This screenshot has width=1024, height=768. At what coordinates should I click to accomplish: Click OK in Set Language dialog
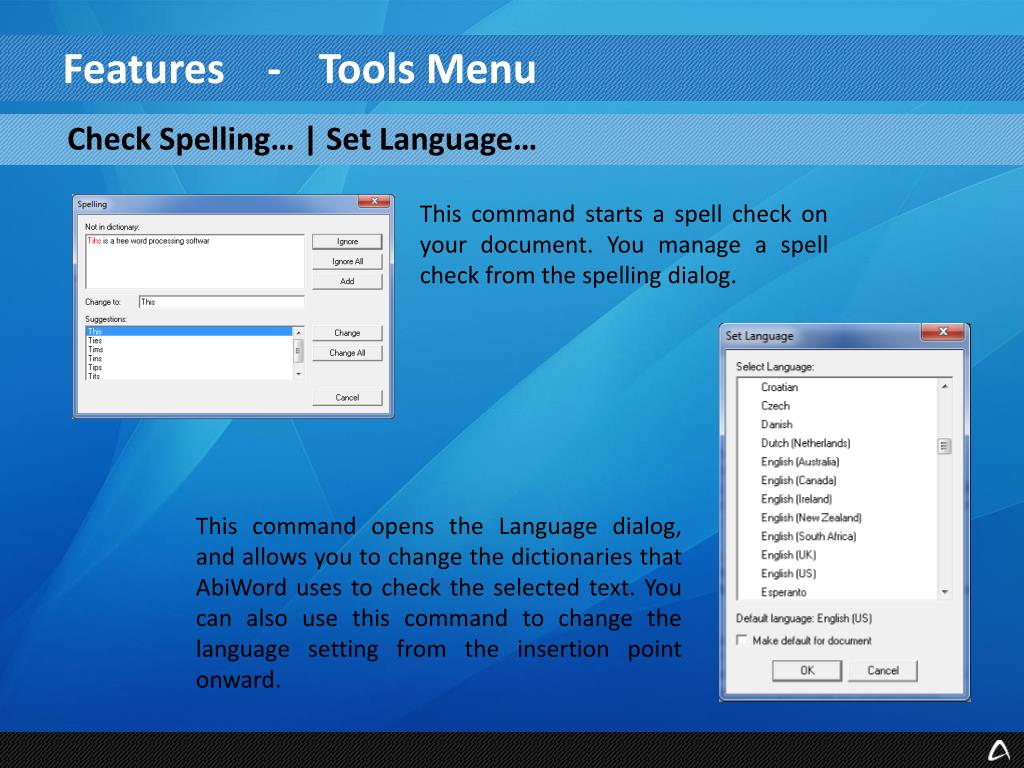pos(807,671)
